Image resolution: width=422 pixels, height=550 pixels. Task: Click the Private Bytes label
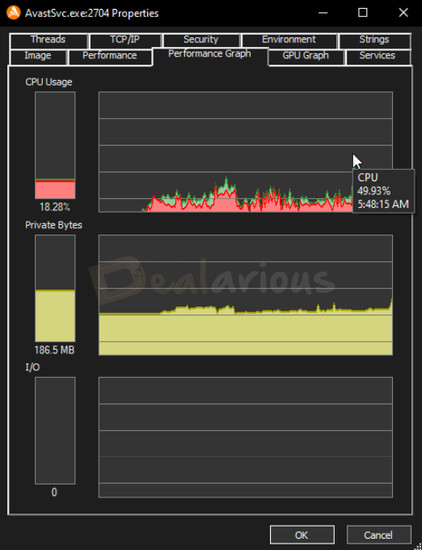54,225
